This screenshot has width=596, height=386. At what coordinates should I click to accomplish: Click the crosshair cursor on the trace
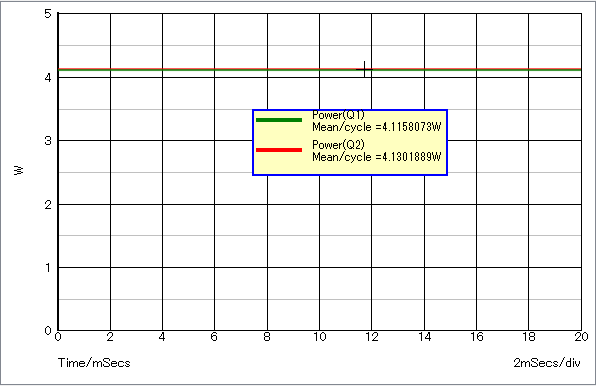[x=365, y=70]
